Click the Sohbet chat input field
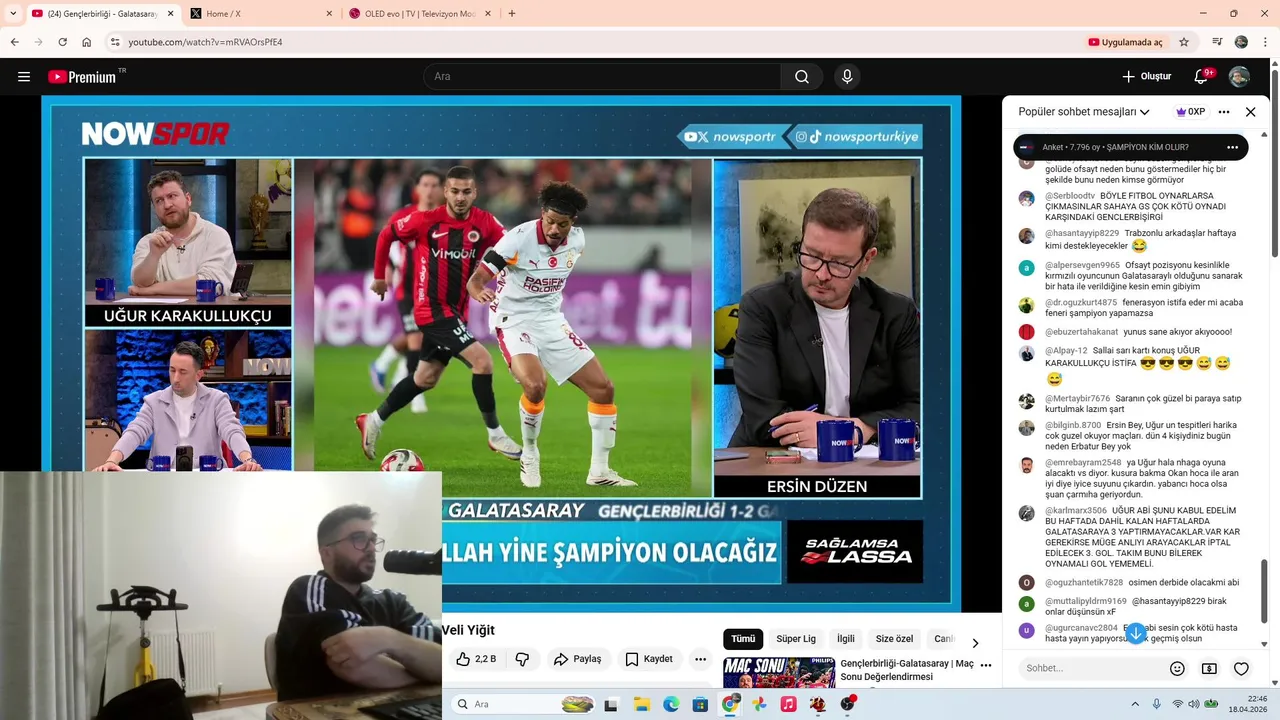This screenshot has height=720, width=1280. tap(1090, 669)
